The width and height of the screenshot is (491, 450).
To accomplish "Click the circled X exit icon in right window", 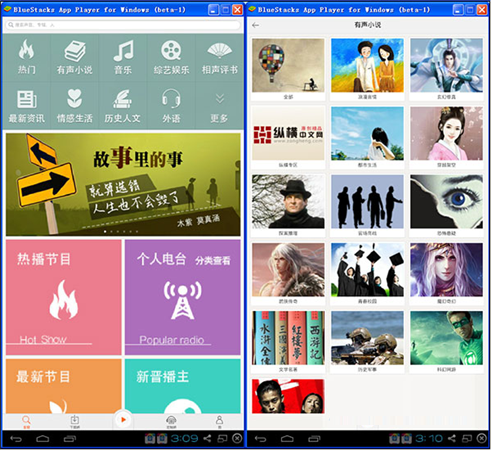I will coord(482,438).
